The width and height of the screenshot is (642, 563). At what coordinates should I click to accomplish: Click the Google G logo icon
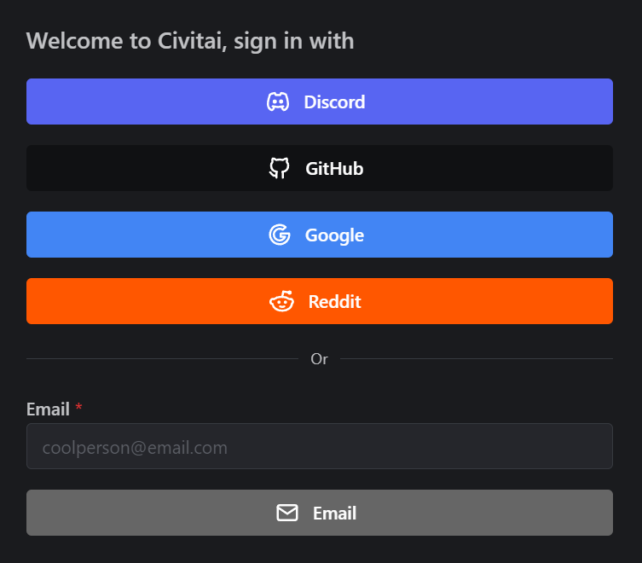[280, 235]
